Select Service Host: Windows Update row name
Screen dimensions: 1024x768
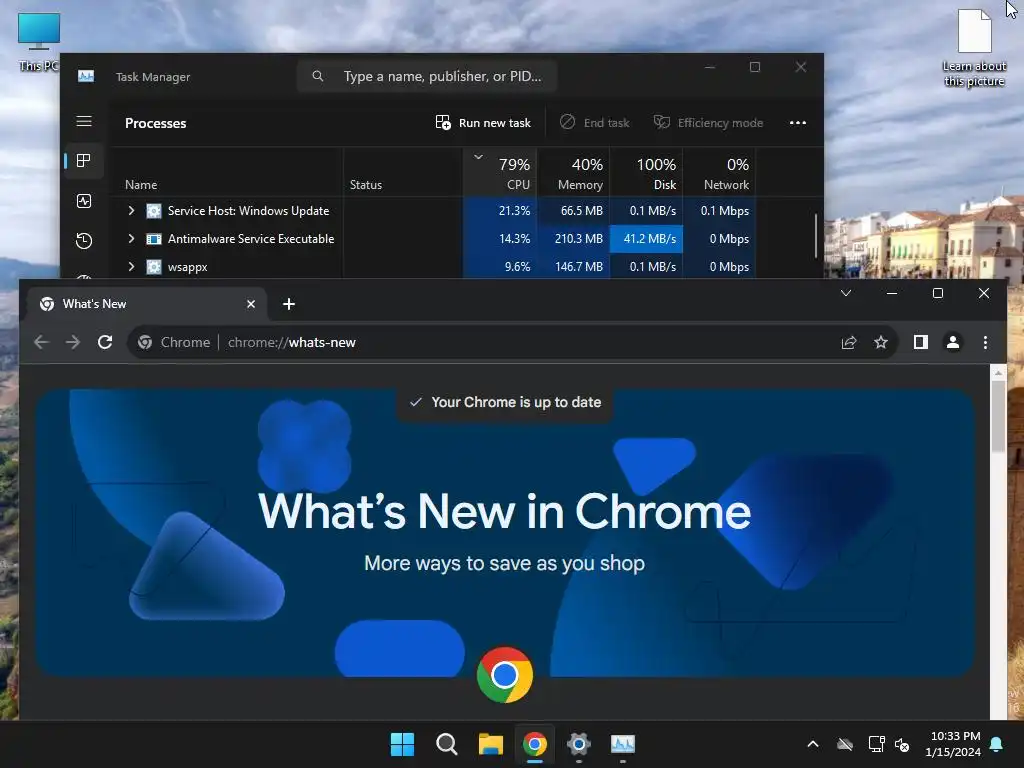pyautogui.click(x=248, y=211)
